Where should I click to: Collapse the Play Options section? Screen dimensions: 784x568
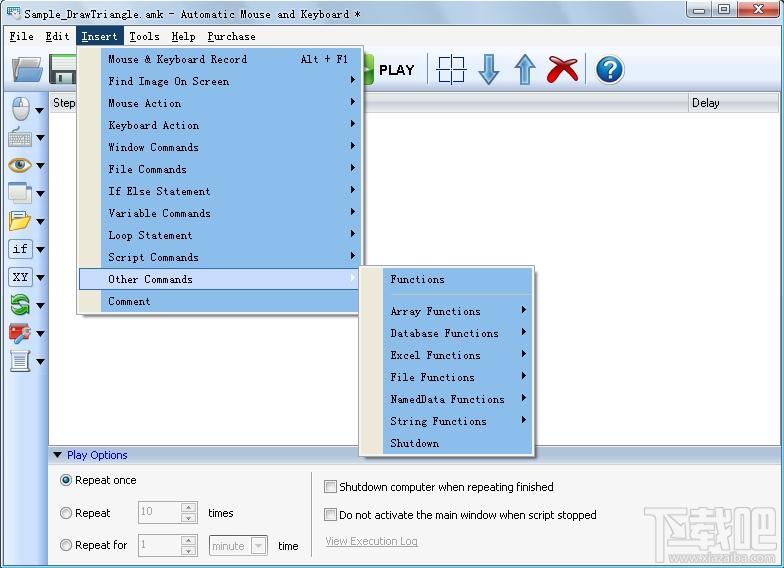pyautogui.click(x=58, y=455)
